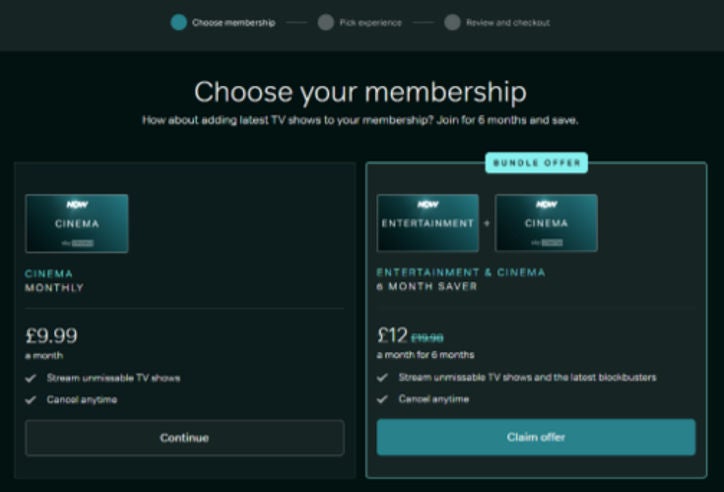Click checkmark beside latest blockbusters feature

[383, 378]
